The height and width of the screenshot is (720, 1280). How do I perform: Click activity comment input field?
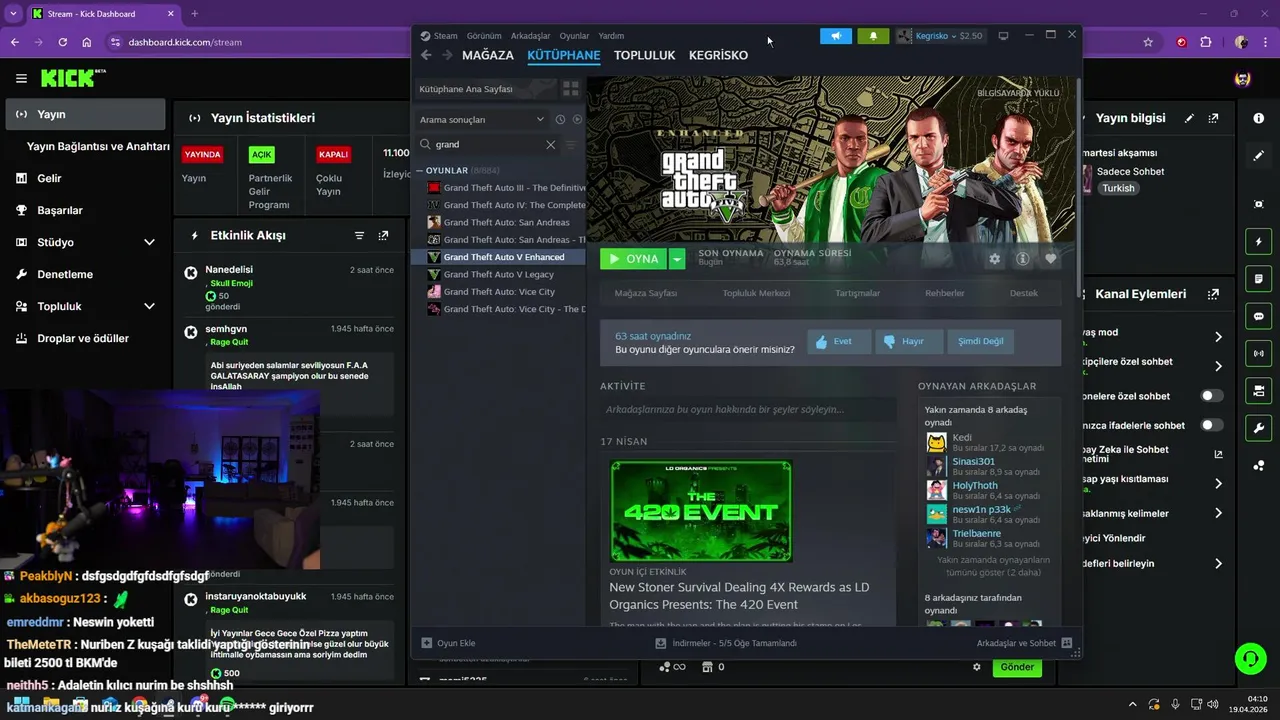(747, 409)
